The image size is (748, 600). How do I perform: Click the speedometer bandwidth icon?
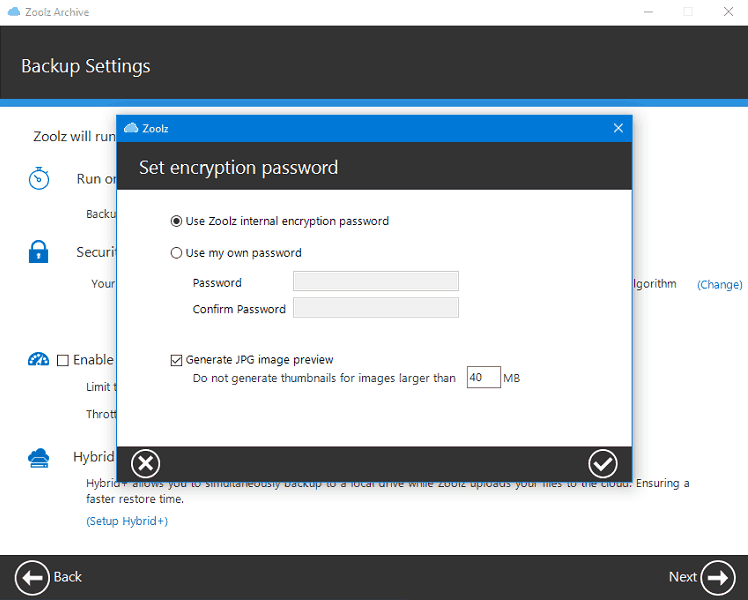click(38, 359)
